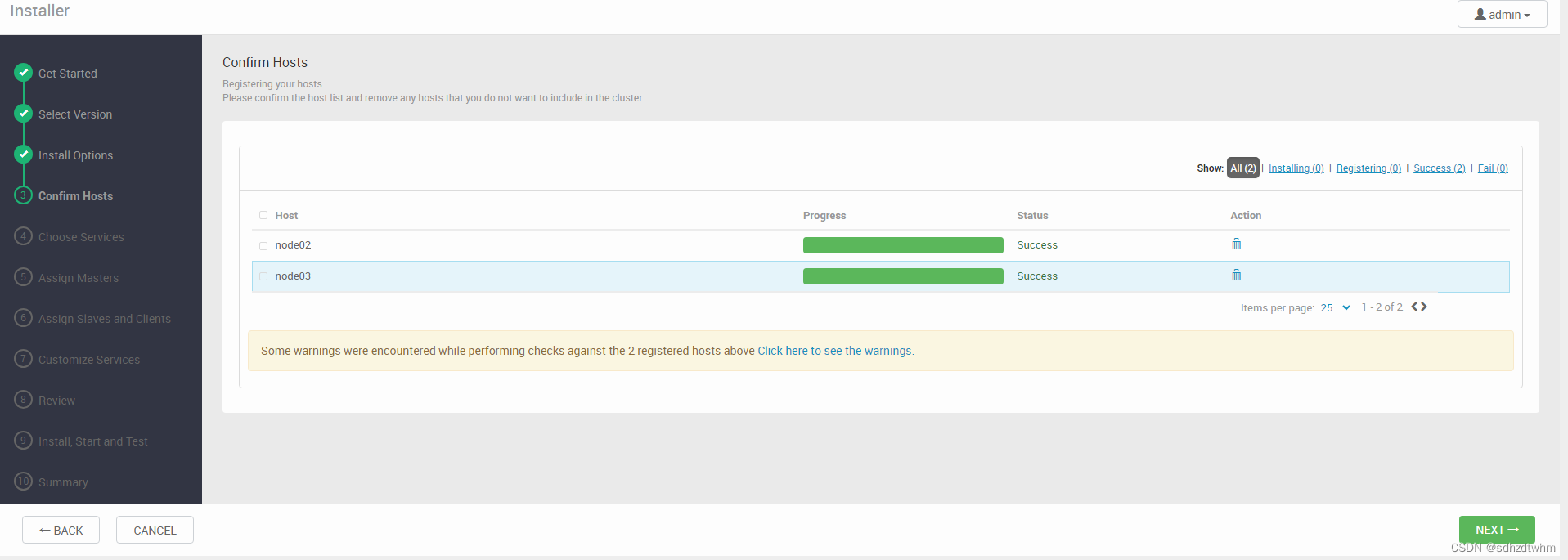Click the Assign Masters step 5 circle
The height and width of the screenshot is (560, 1568).
(24, 277)
